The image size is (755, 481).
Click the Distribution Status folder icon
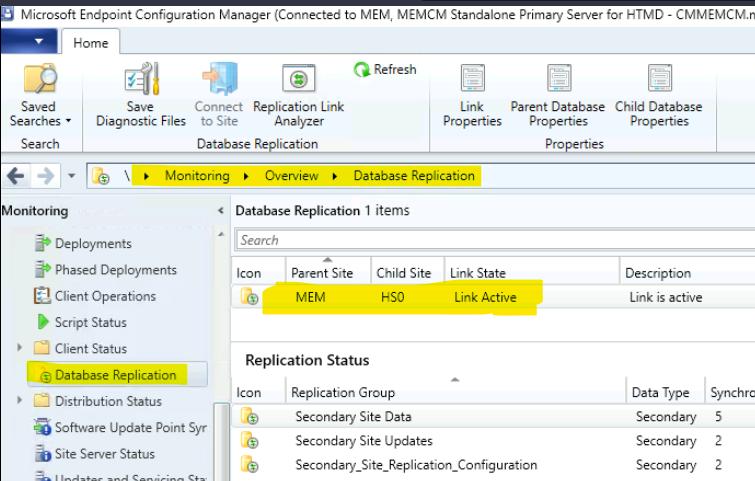42,400
